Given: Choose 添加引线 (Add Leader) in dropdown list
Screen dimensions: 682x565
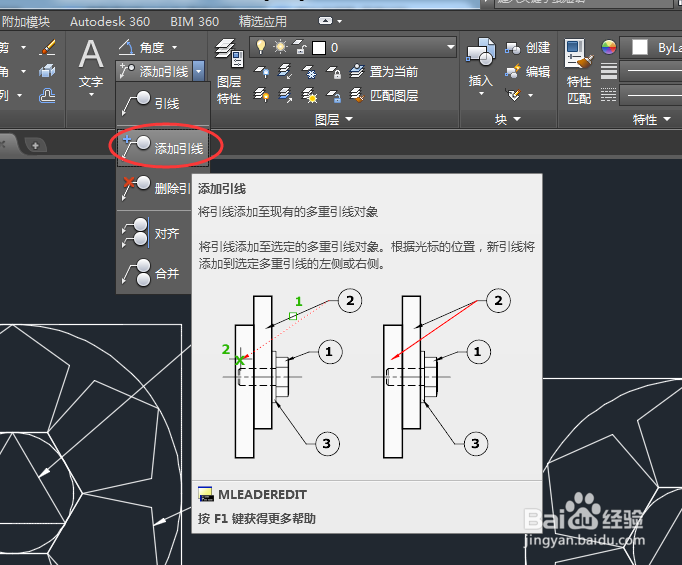Looking at the screenshot, I should pos(163,147).
